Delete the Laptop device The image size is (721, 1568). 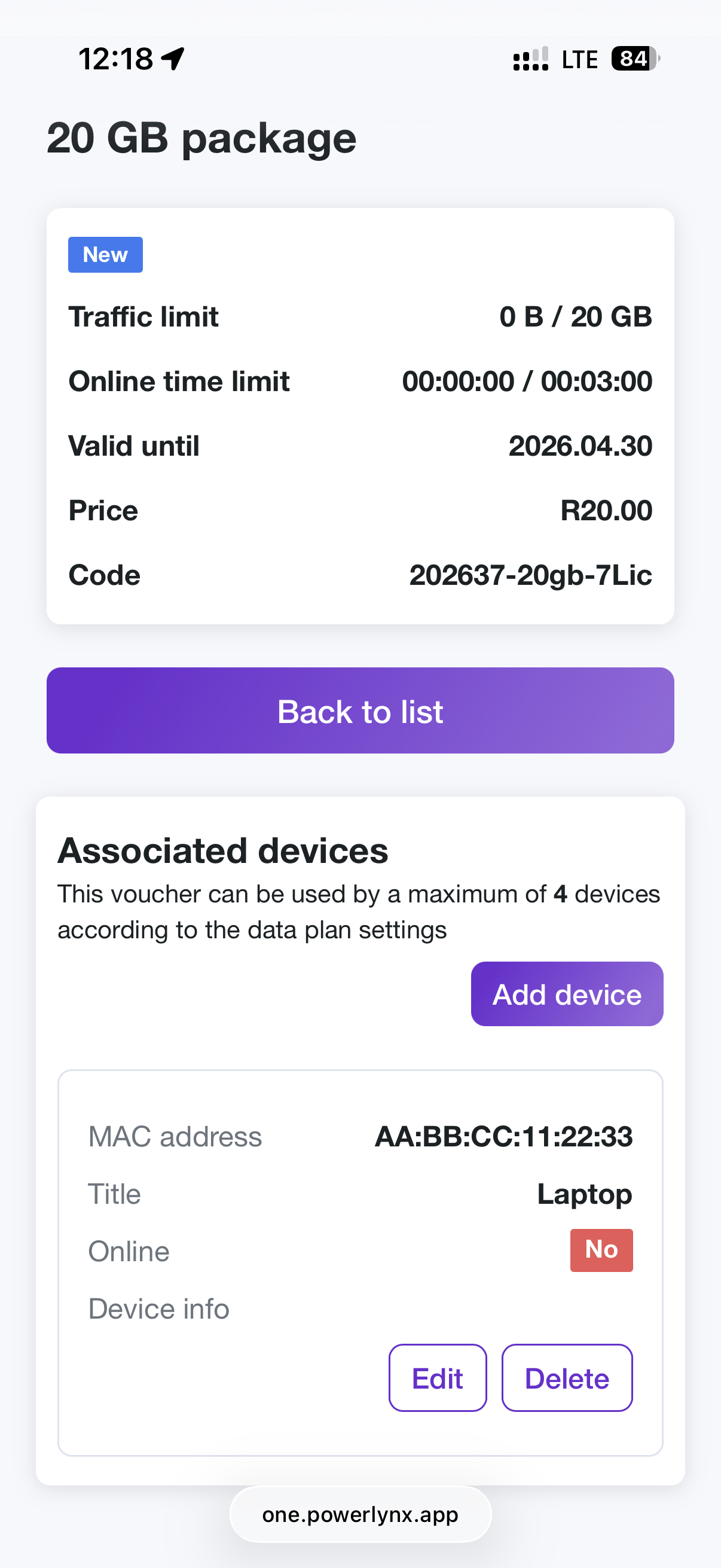[x=566, y=1378]
